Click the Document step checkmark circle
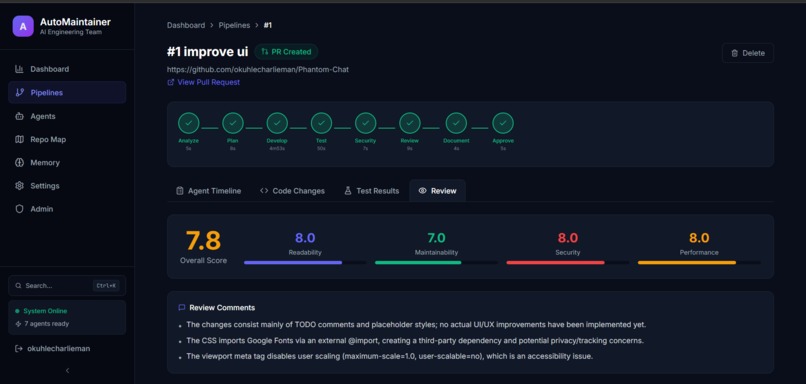 tap(456, 123)
